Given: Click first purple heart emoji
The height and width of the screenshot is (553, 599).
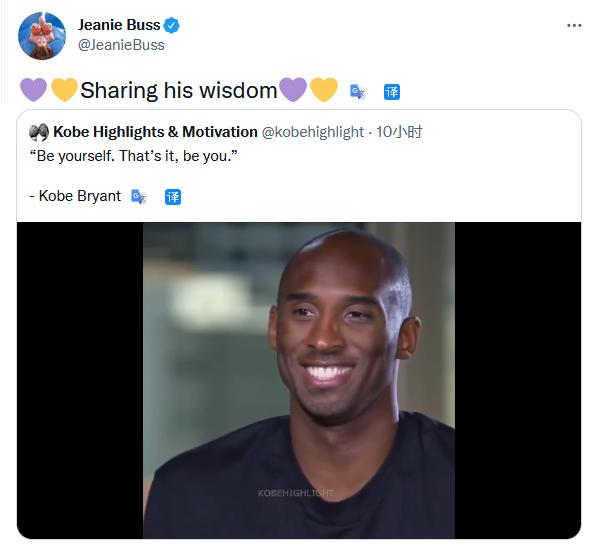Looking at the screenshot, I should tap(34, 90).
